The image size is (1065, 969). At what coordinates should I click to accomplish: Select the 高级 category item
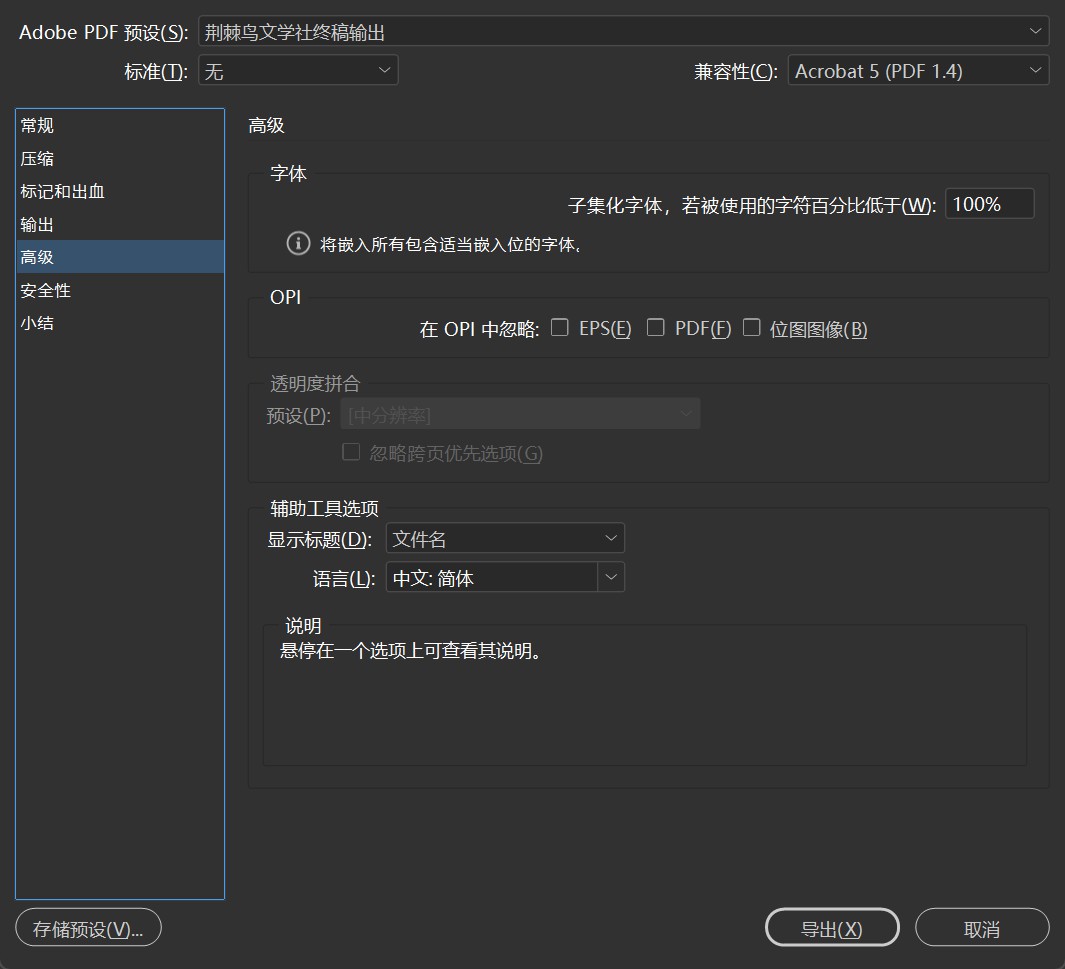pos(38,257)
